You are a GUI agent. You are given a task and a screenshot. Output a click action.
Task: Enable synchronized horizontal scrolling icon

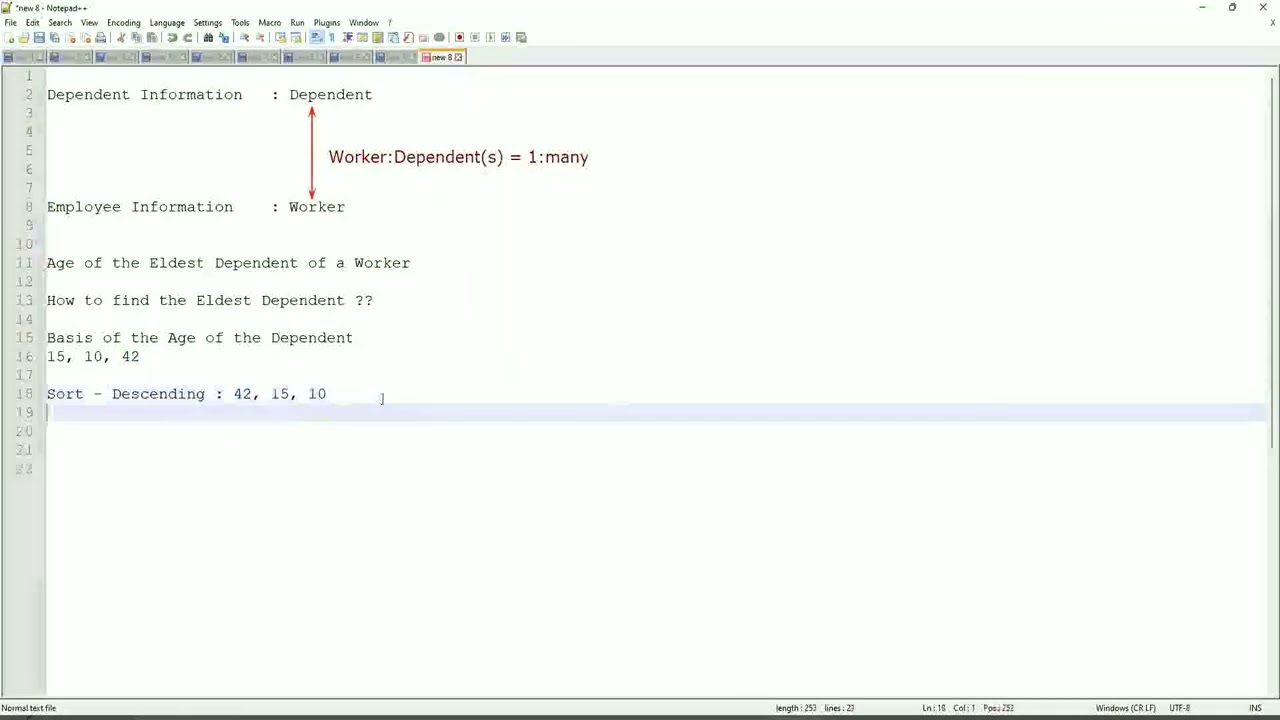(296, 38)
